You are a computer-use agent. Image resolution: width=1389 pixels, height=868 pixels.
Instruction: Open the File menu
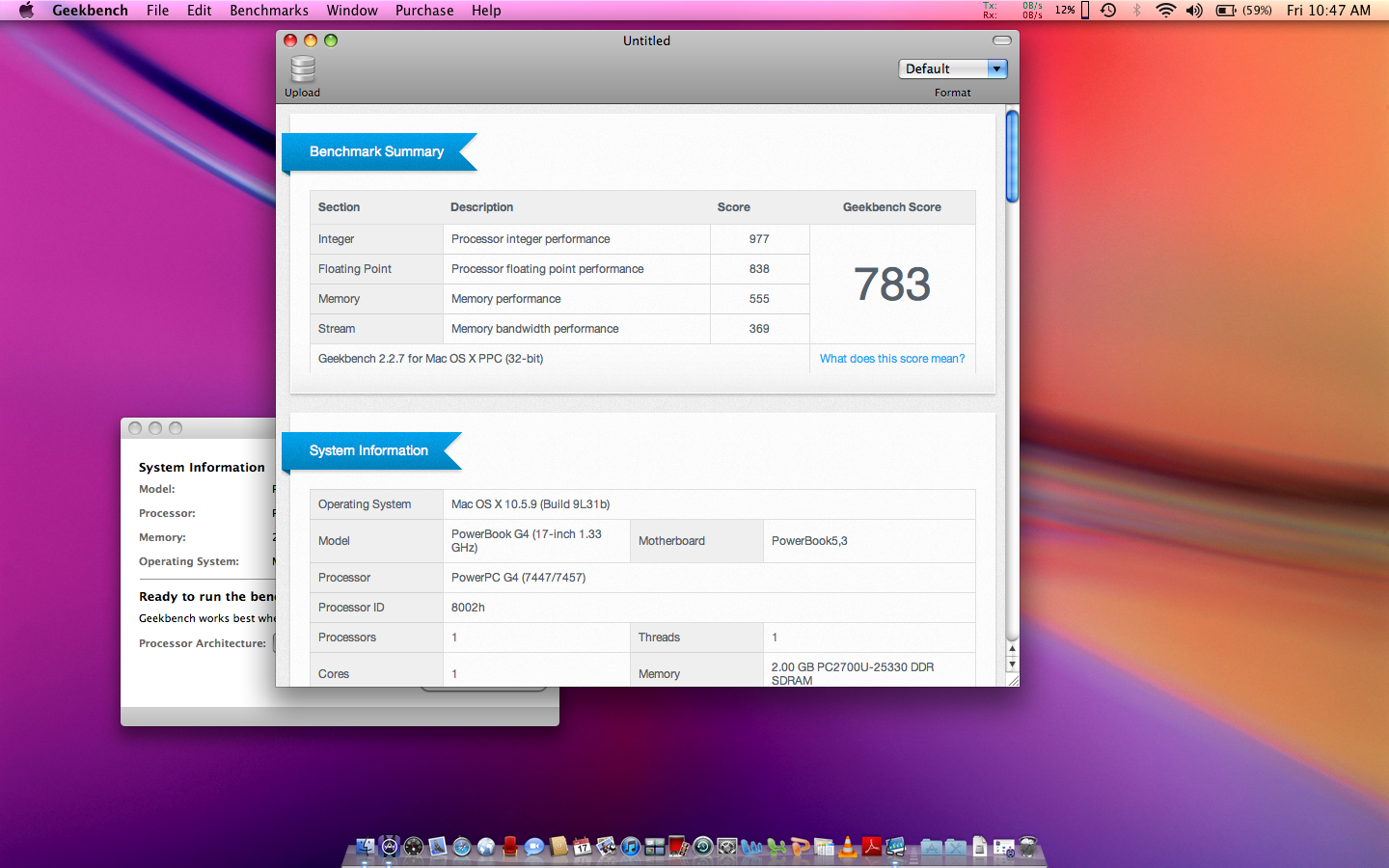tap(158, 11)
